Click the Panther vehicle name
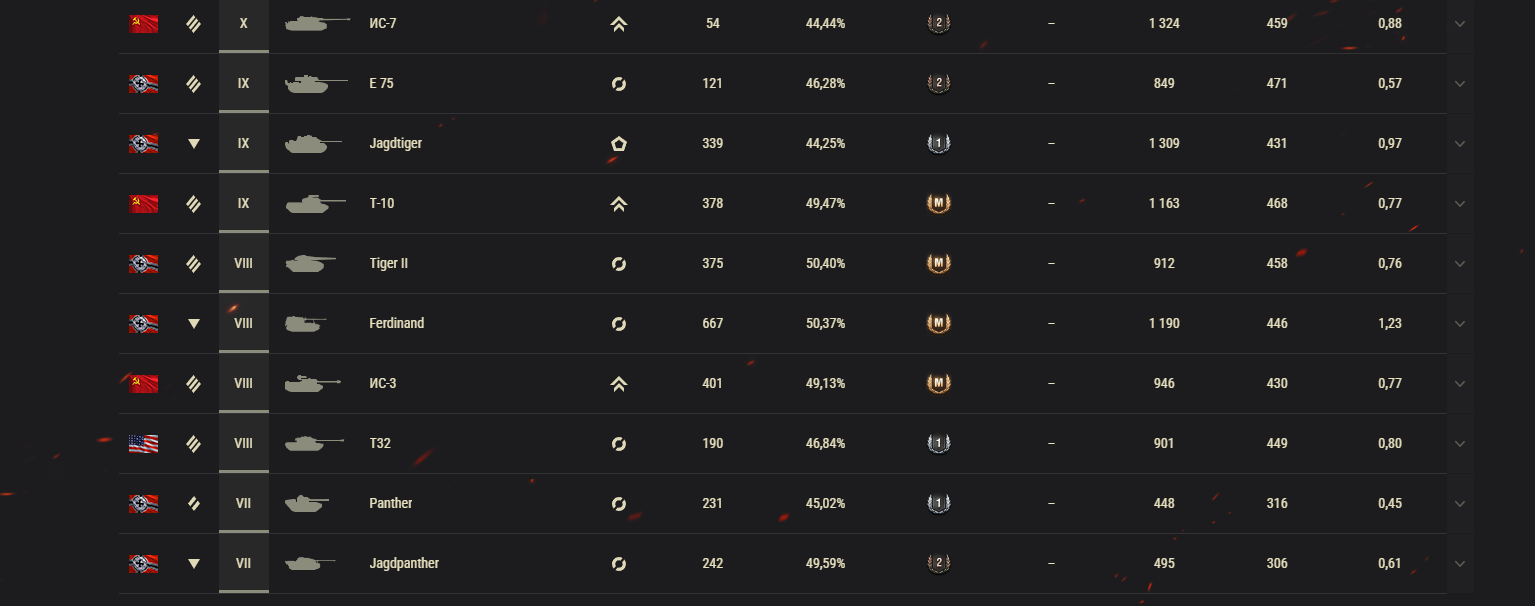Viewport: 1535px width, 606px height. coord(390,504)
